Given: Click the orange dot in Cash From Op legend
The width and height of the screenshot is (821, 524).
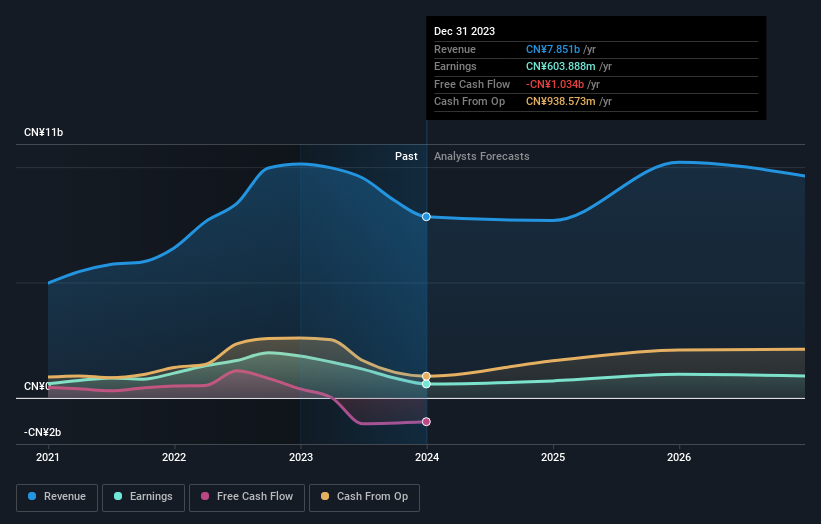Looking at the screenshot, I should [325, 496].
